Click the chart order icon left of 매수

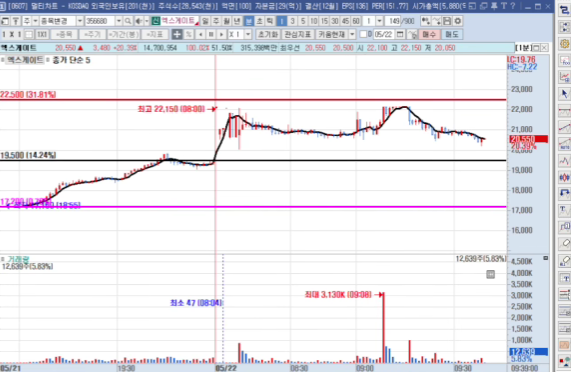(413, 35)
